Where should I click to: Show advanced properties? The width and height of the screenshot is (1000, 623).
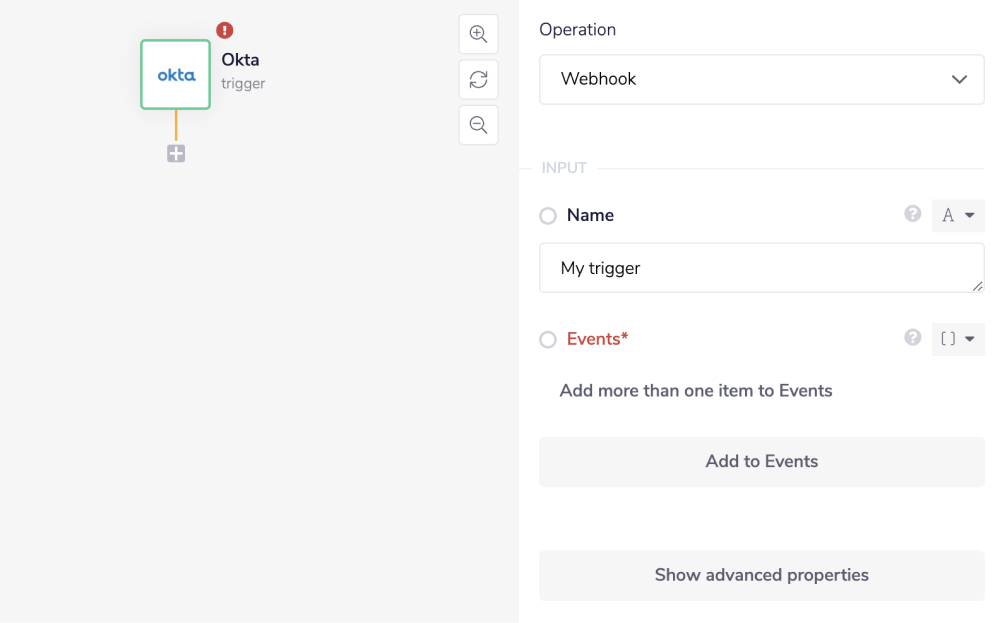coord(761,575)
